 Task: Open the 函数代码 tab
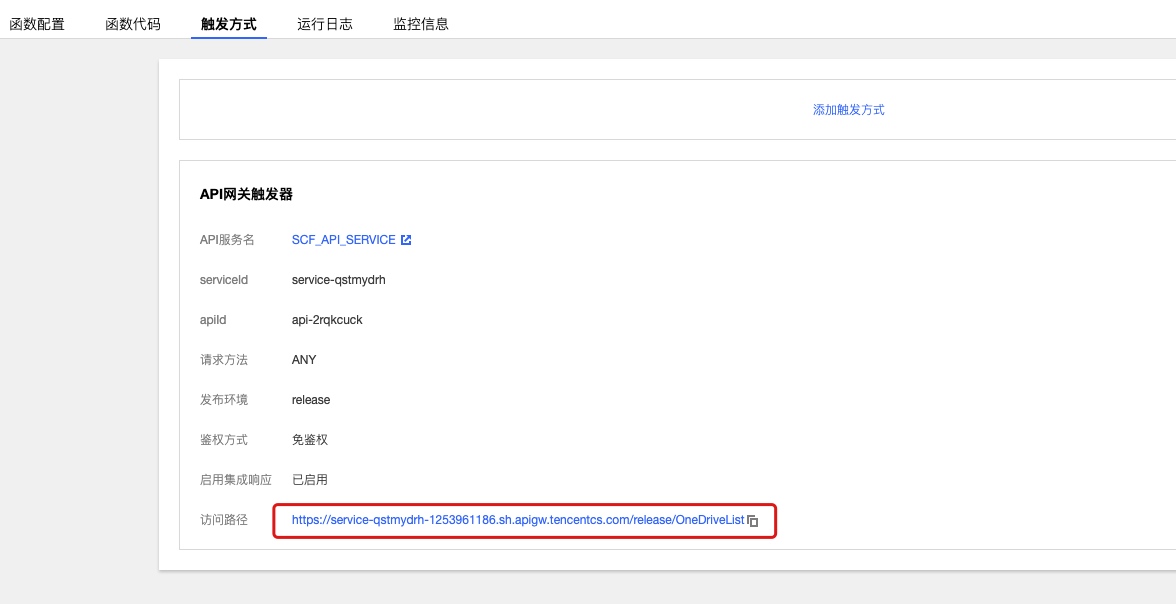[133, 24]
